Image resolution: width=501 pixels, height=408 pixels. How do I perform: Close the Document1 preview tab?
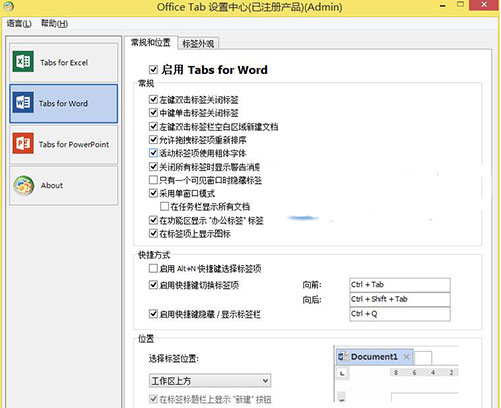click(x=406, y=357)
